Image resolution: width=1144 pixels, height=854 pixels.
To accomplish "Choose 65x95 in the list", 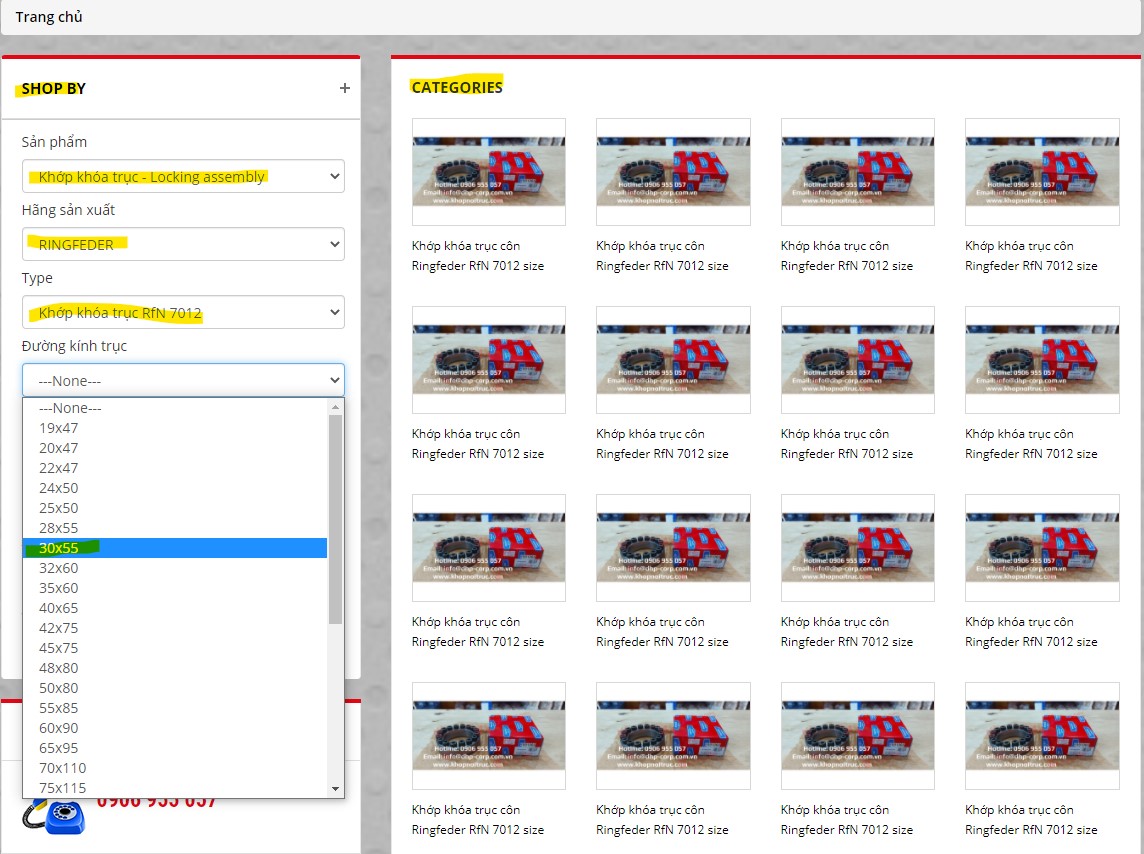I will point(175,748).
